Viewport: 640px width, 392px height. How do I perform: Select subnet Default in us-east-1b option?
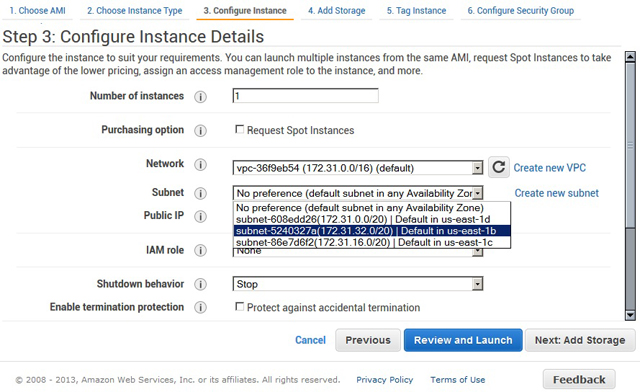tap(372, 231)
